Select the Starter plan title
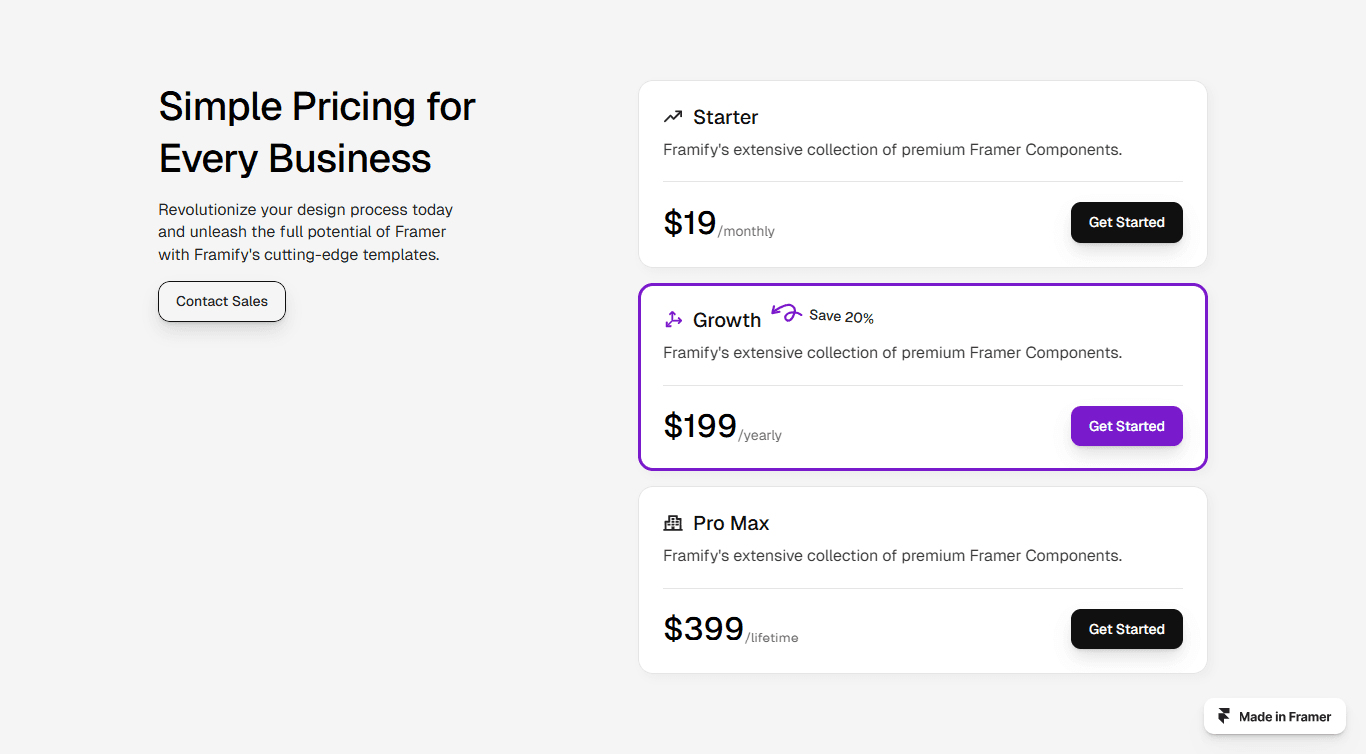1366x755 pixels. click(x=725, y=117)
